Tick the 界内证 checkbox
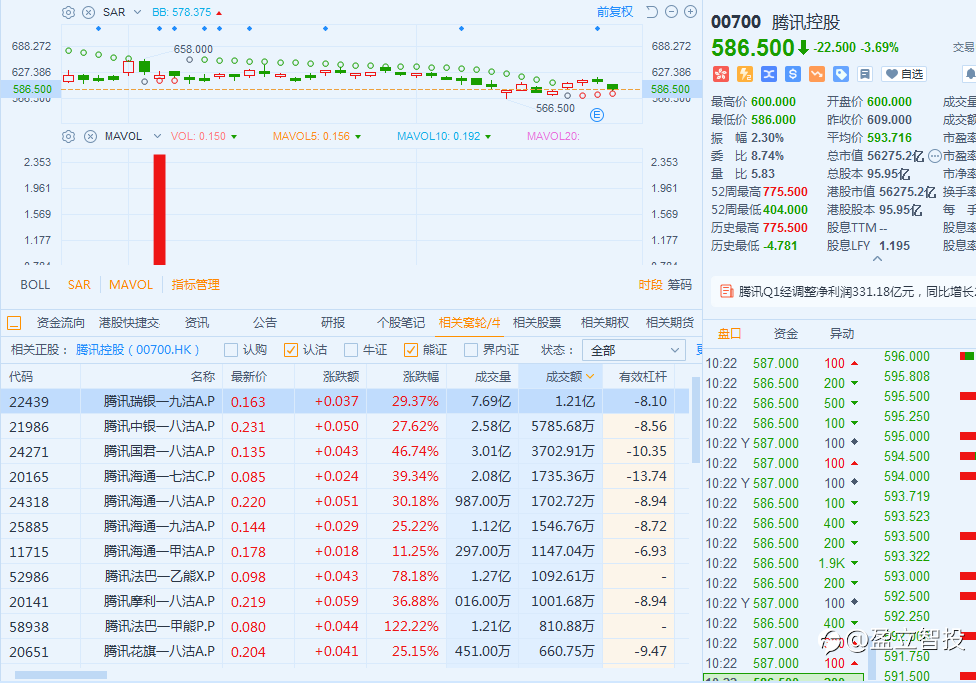 [x=471, y=350]
